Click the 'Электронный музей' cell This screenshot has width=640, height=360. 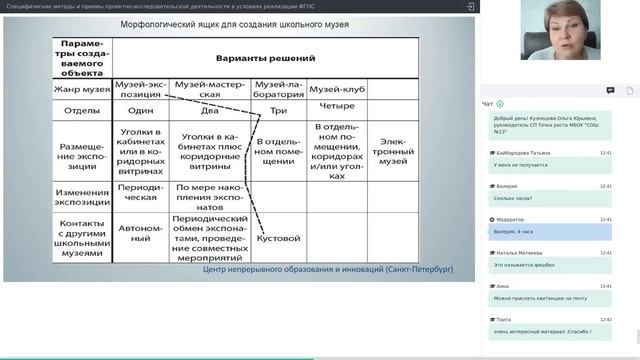click(x=393, y=151)
